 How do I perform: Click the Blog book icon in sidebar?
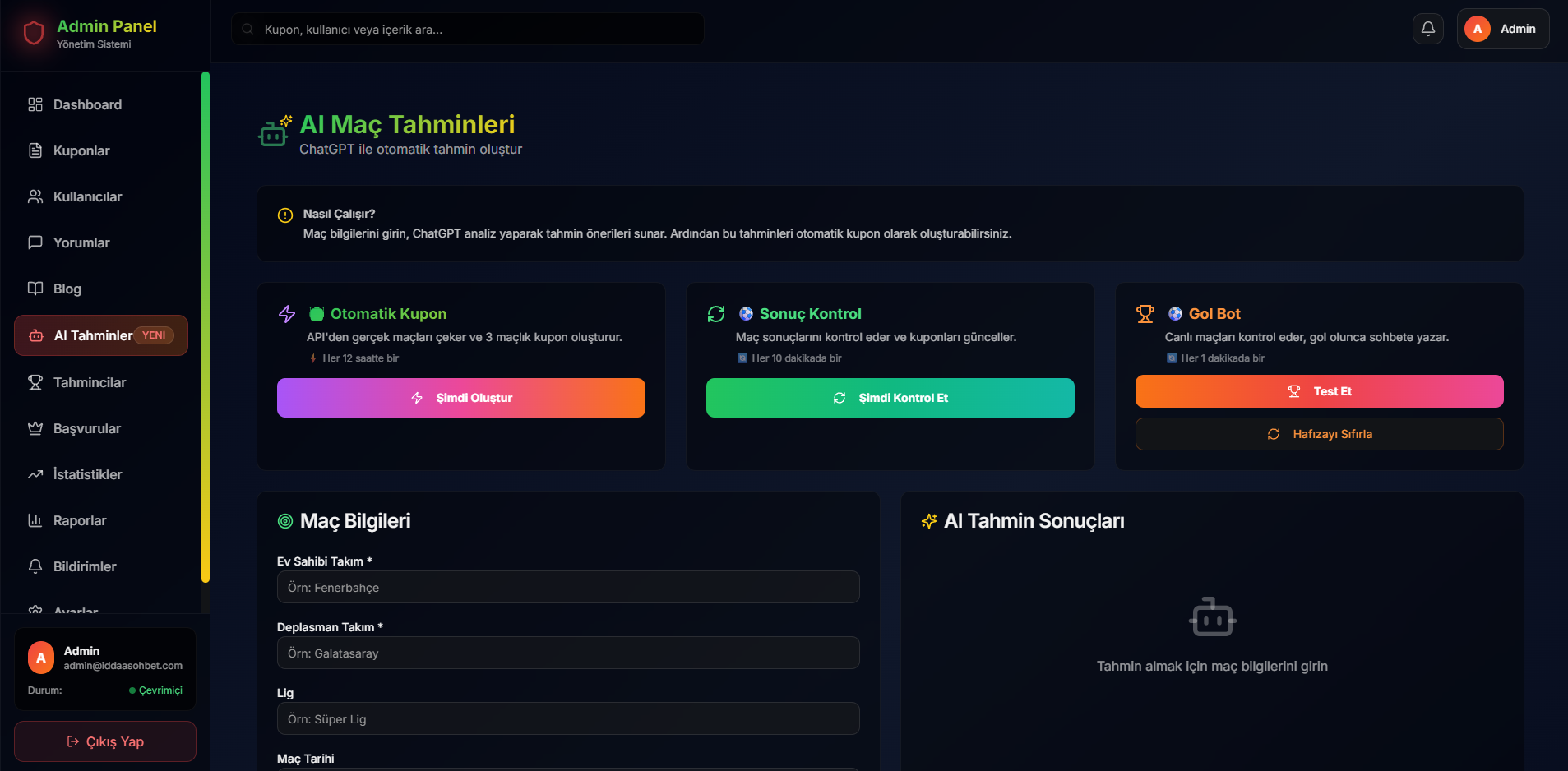pos(35,289)
